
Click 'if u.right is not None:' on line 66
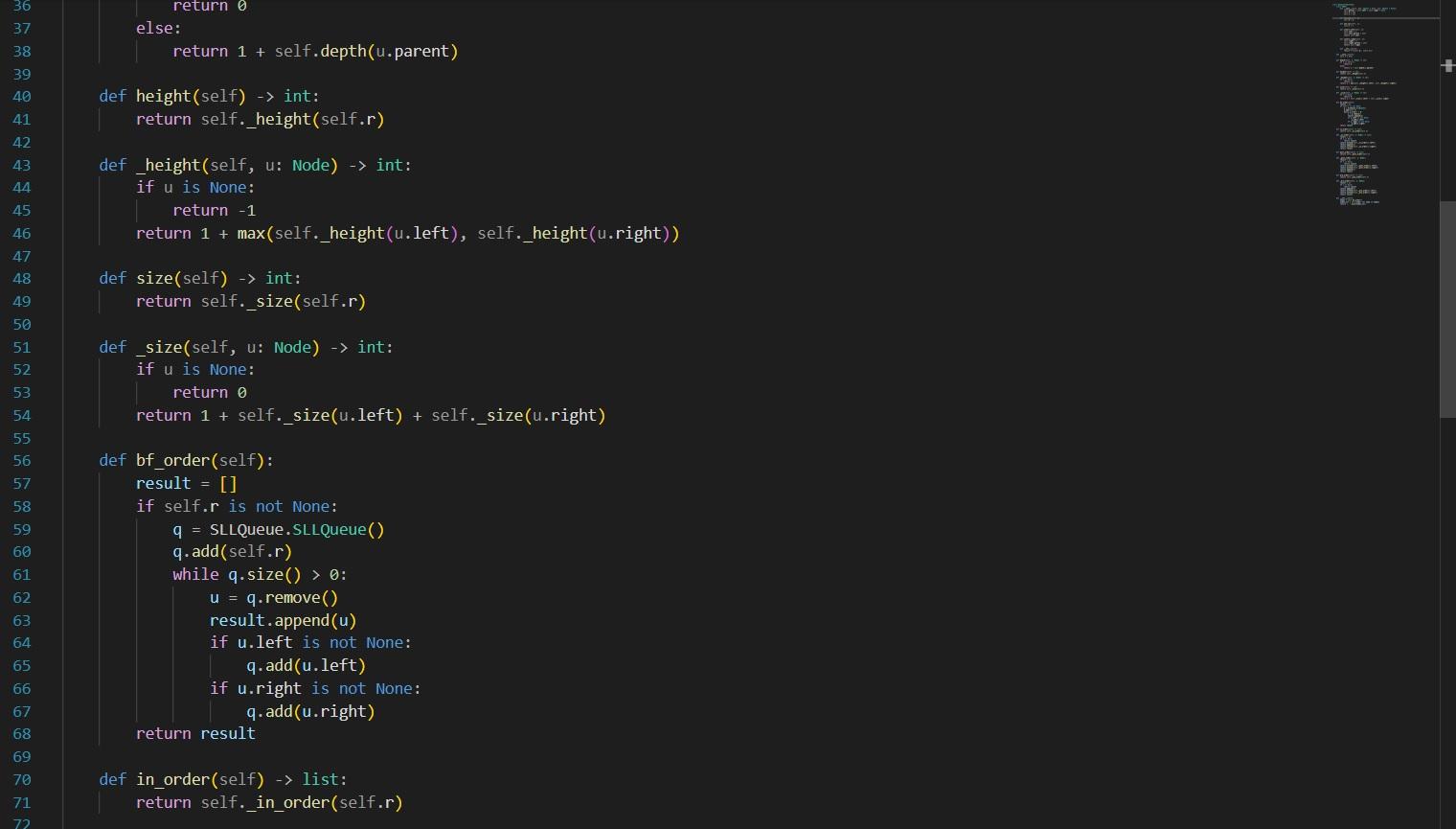point(316,688)
